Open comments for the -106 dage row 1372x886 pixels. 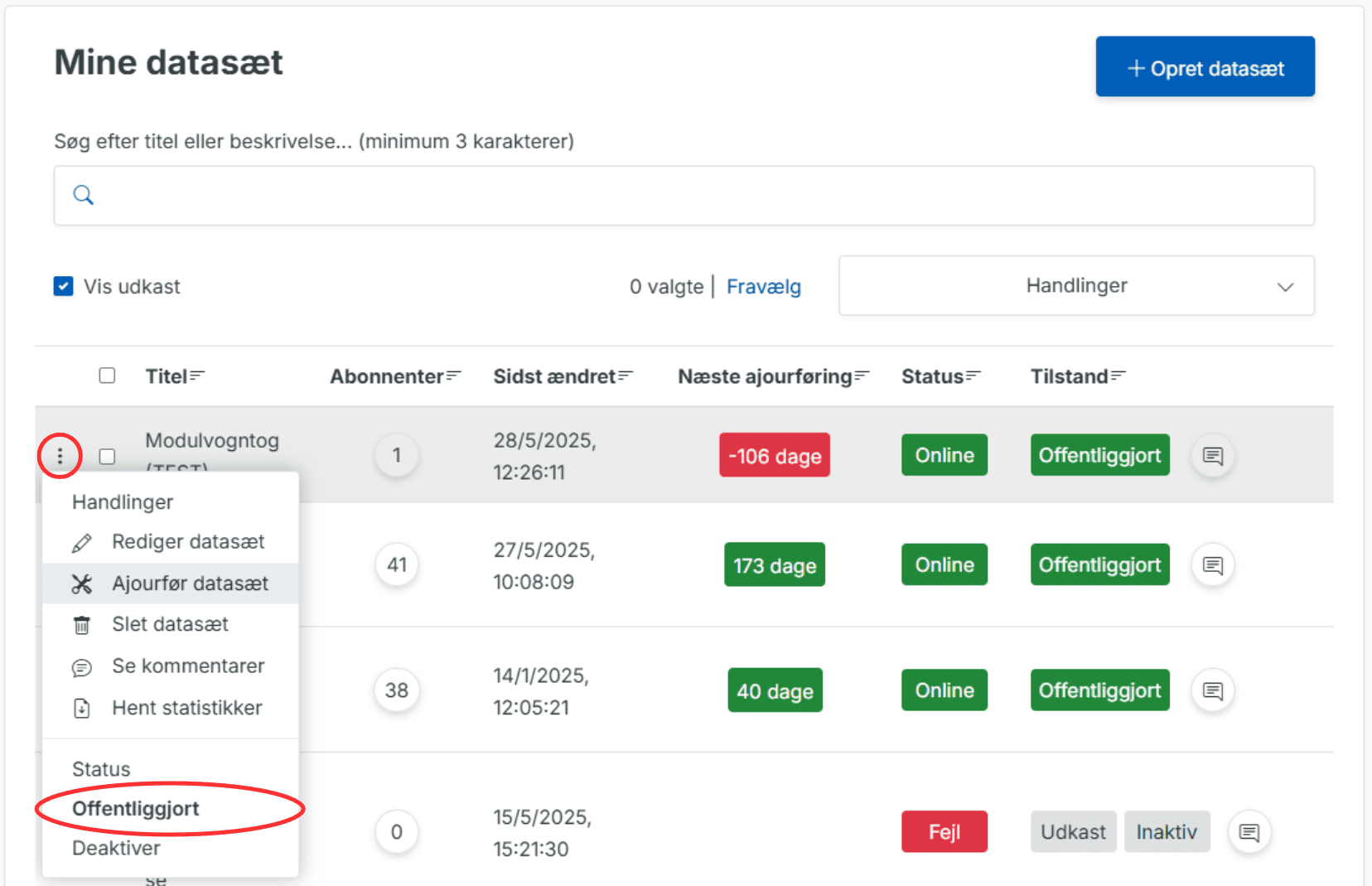click(1213, 456)
